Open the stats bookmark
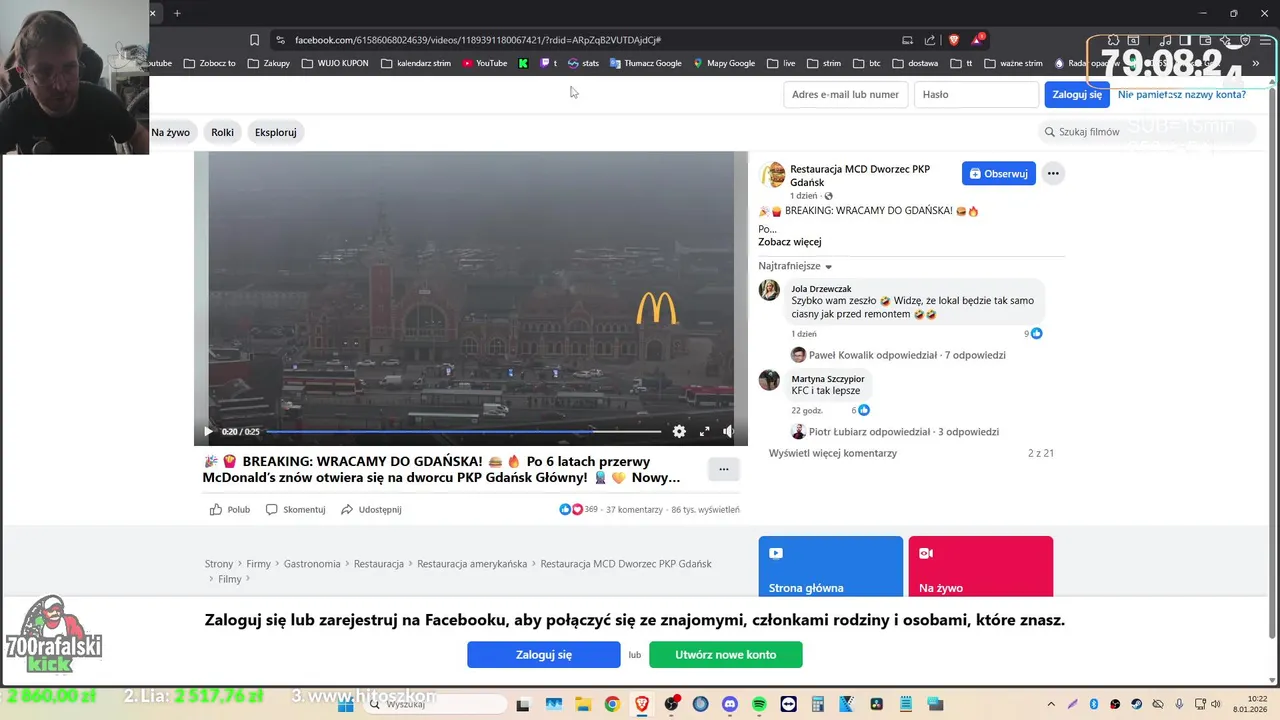1280x720 pixels. pyautogui.click(x=583, y=63)
